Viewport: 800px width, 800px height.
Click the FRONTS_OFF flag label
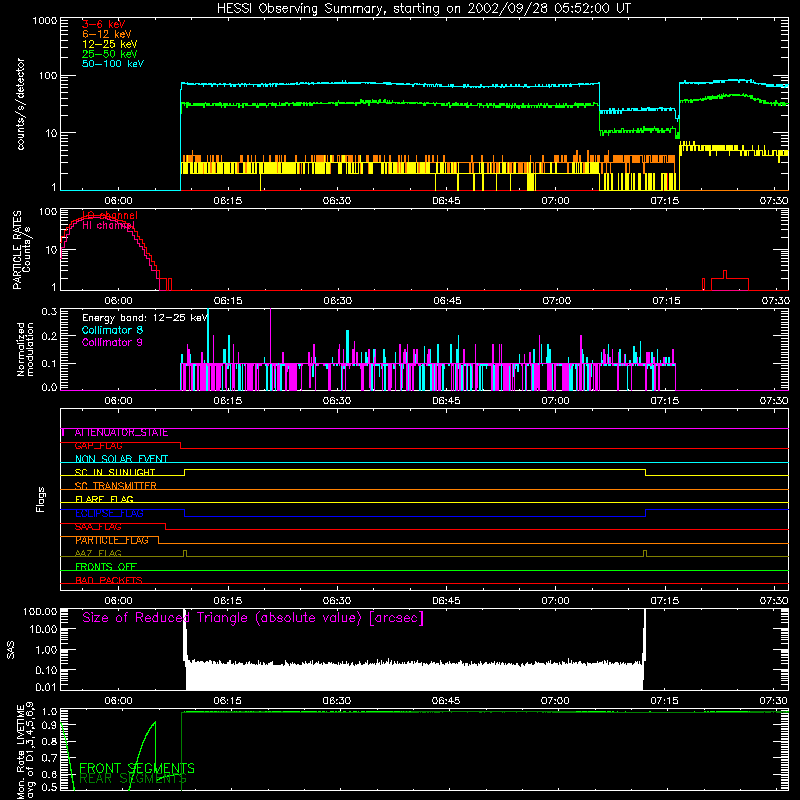click(106, 567)
